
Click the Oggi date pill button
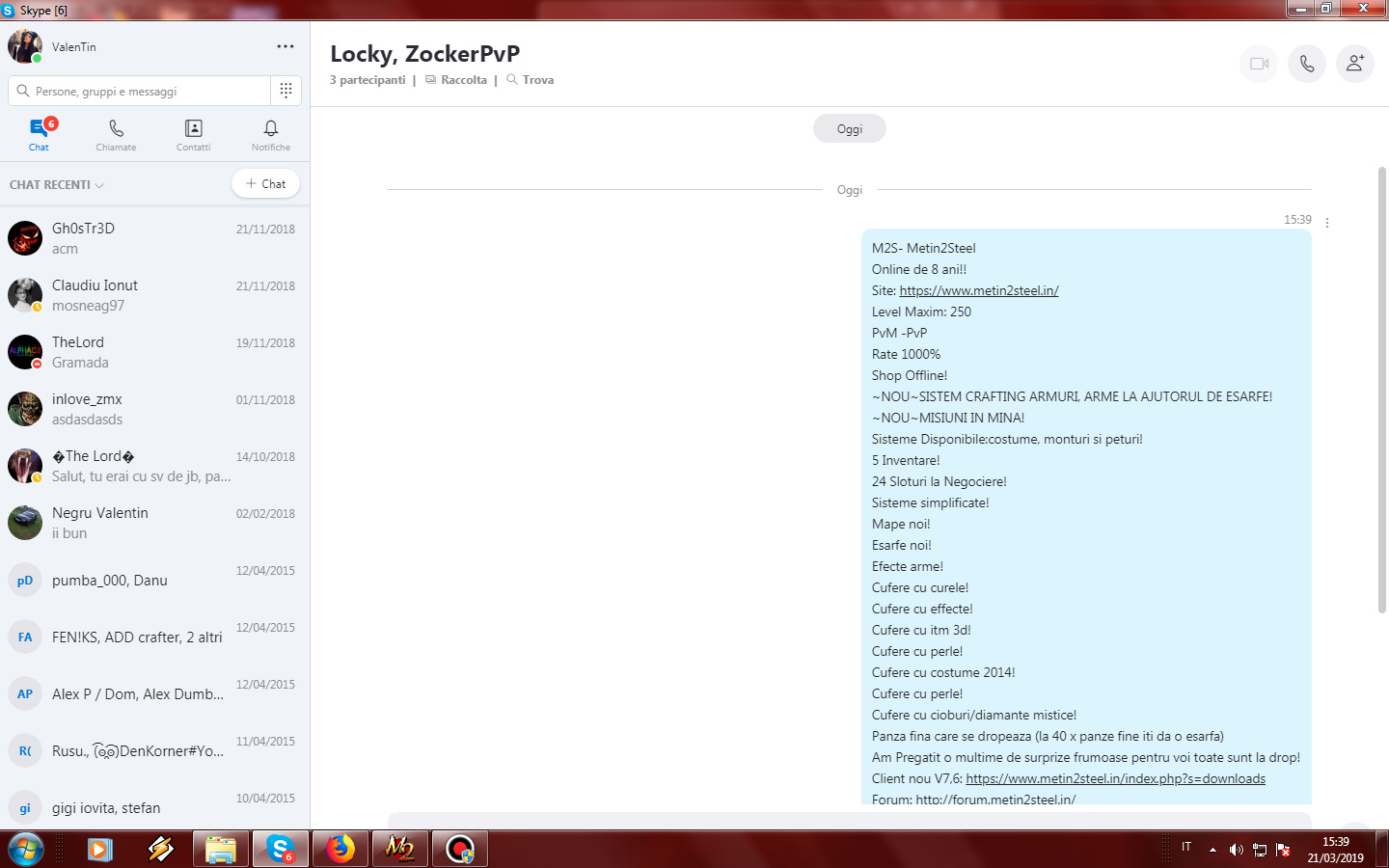pos(850,128)
